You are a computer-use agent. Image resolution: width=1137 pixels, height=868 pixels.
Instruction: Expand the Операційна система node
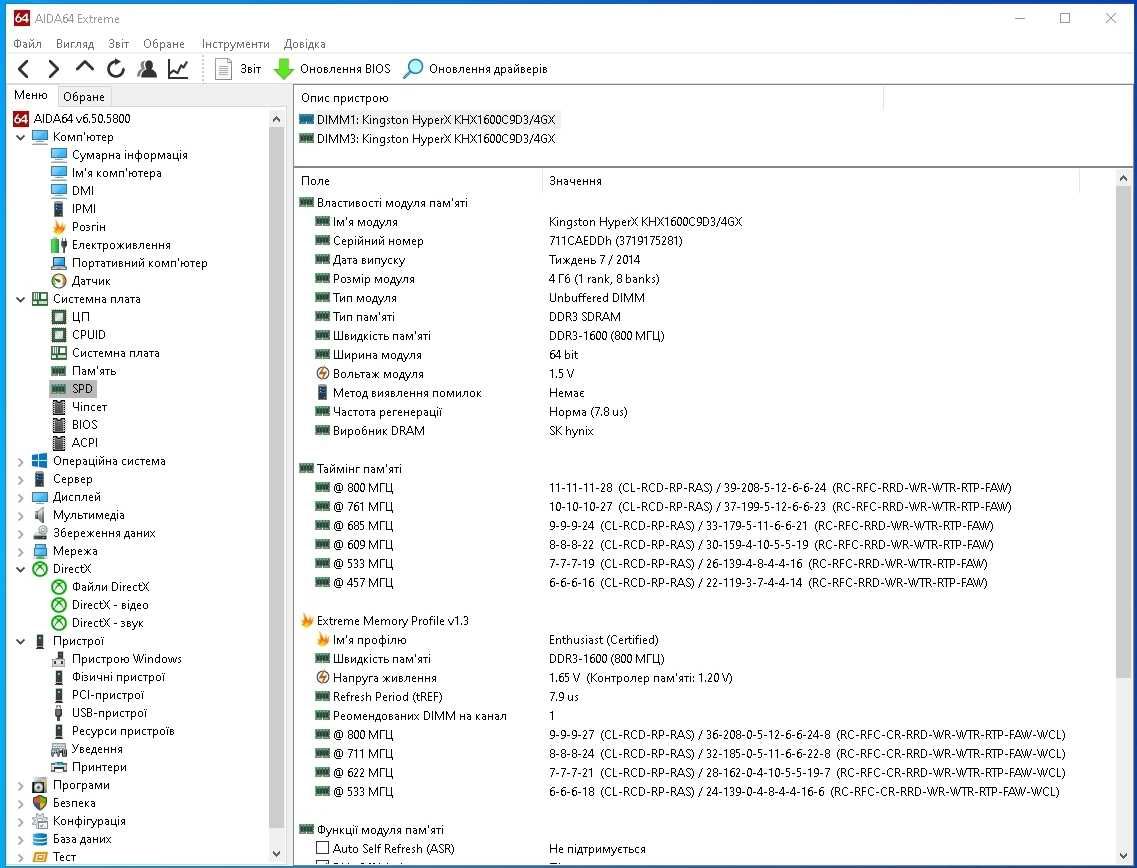coord(20,461)
